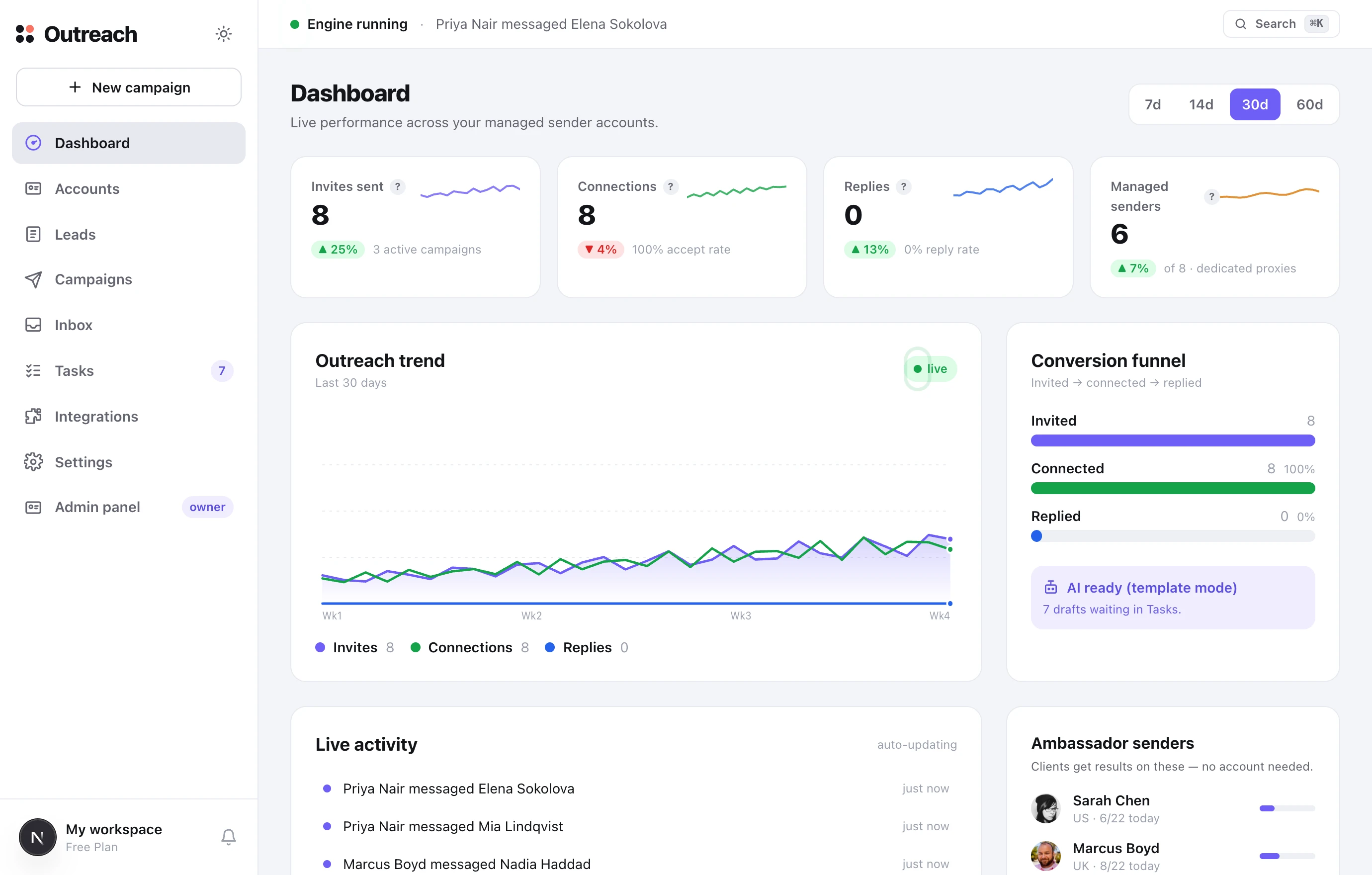Select the 60d time range
This screenshot has width=1372, height=875.
click(x=1309, y=104)
